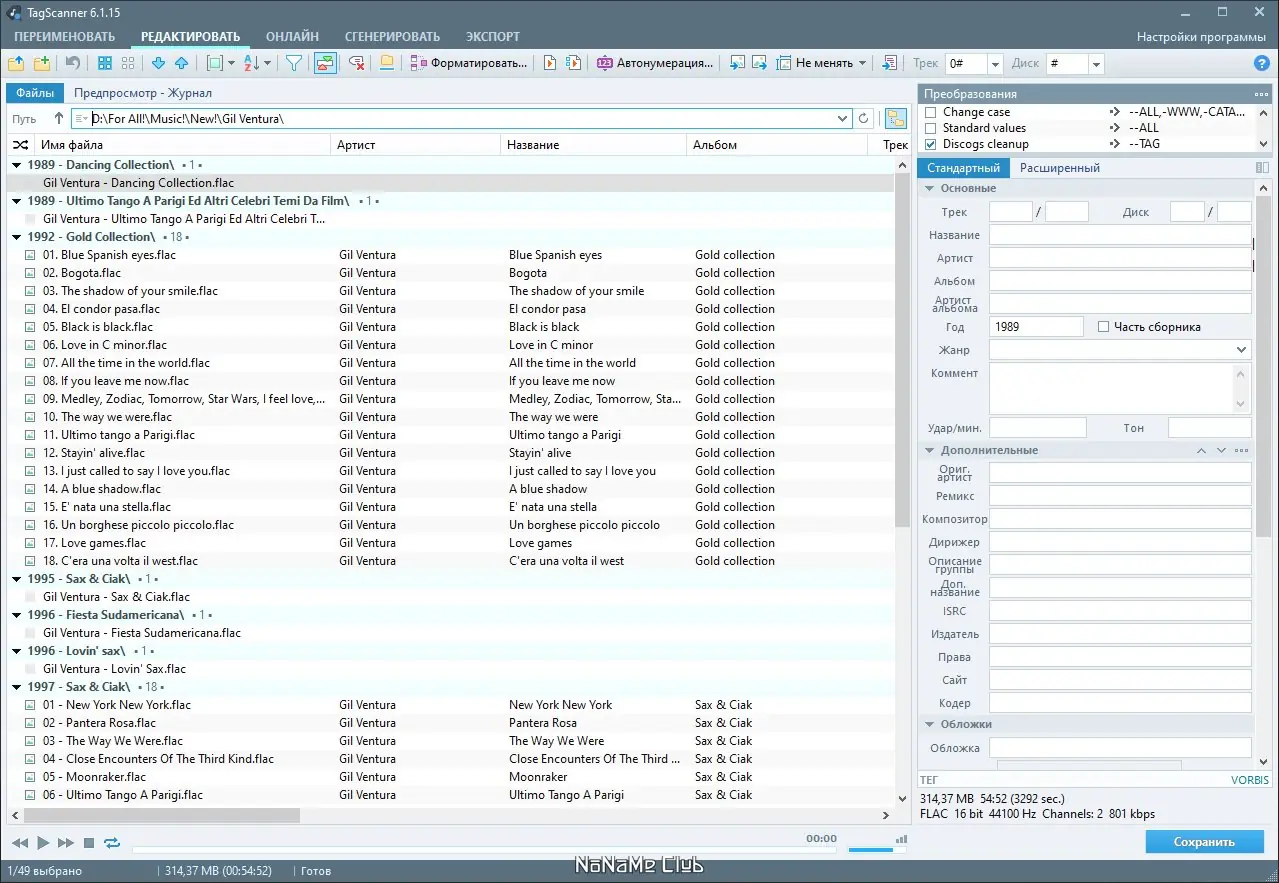Check the Часть сборника checkbox
1279x883 pixels.
pos(1104,327)
